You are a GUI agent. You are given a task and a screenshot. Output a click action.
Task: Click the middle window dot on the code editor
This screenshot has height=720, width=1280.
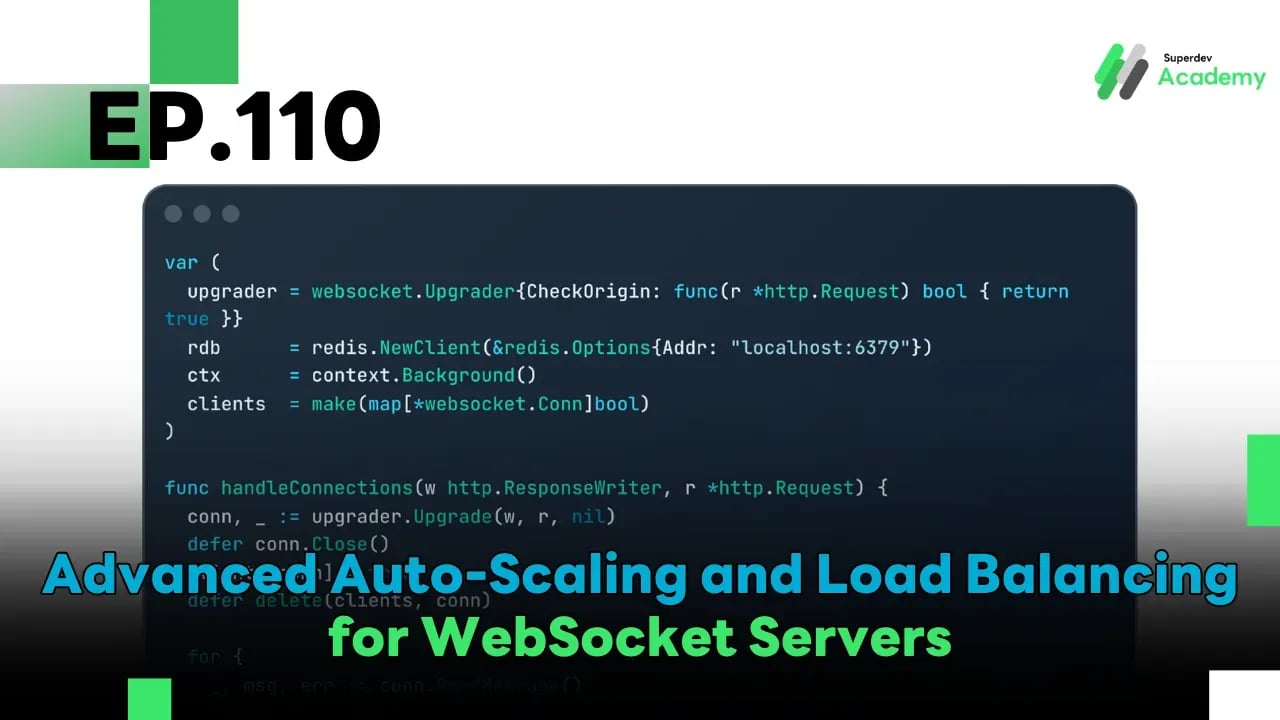(201, 213)
